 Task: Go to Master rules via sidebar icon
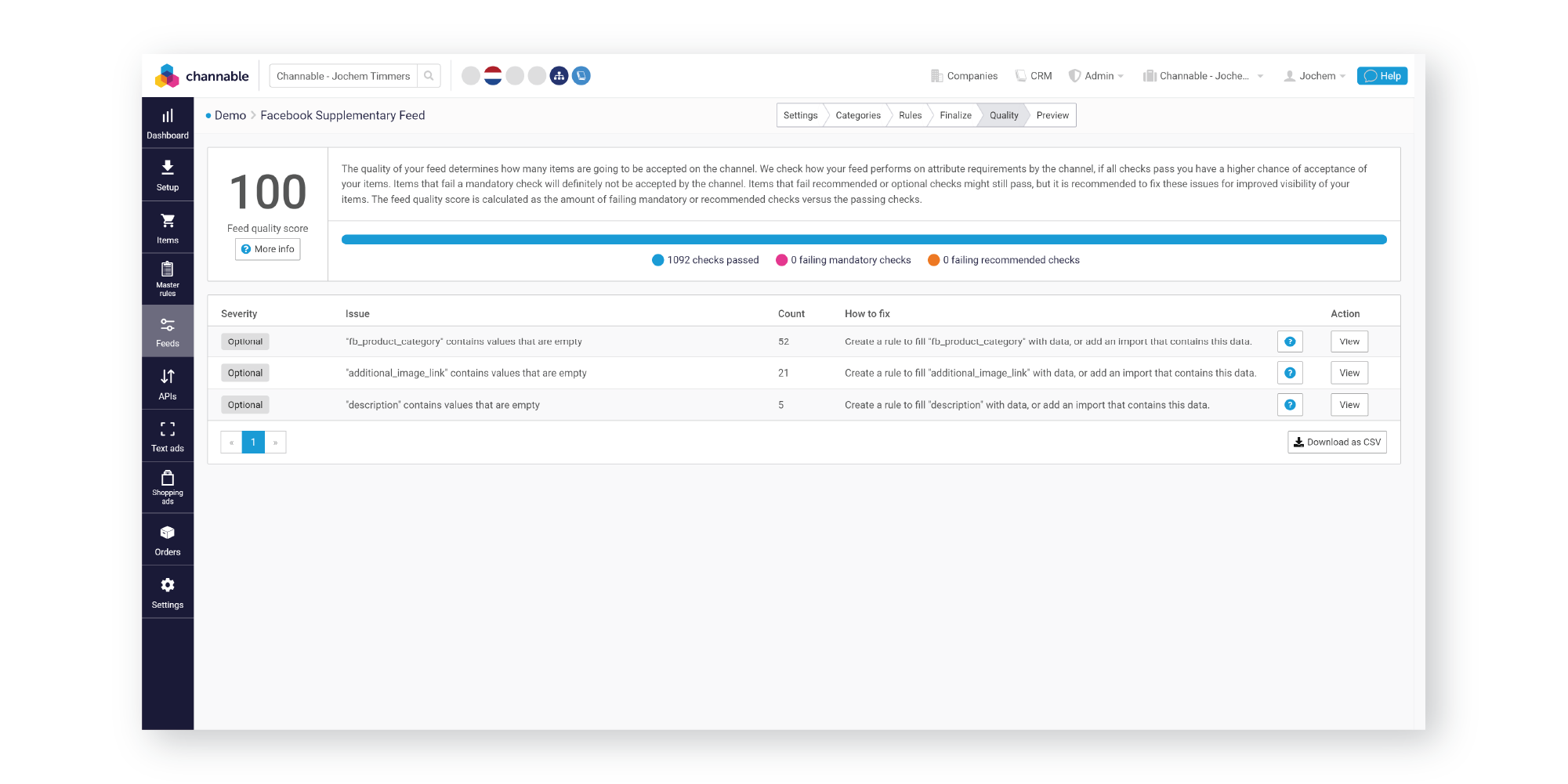click(x=167, y=278)
